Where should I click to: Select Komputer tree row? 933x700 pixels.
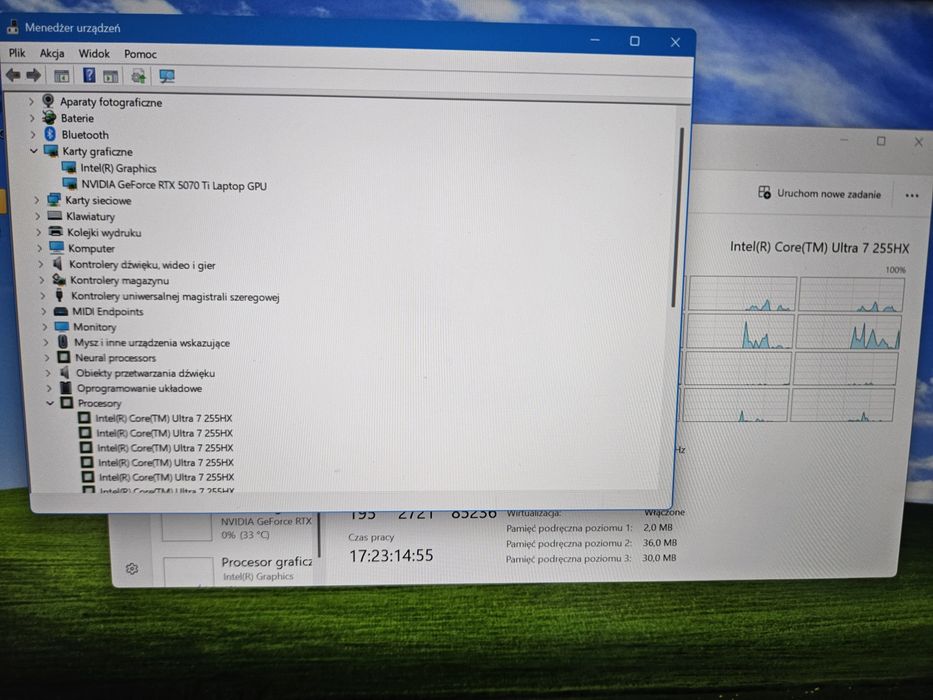[x=91, y=248]
